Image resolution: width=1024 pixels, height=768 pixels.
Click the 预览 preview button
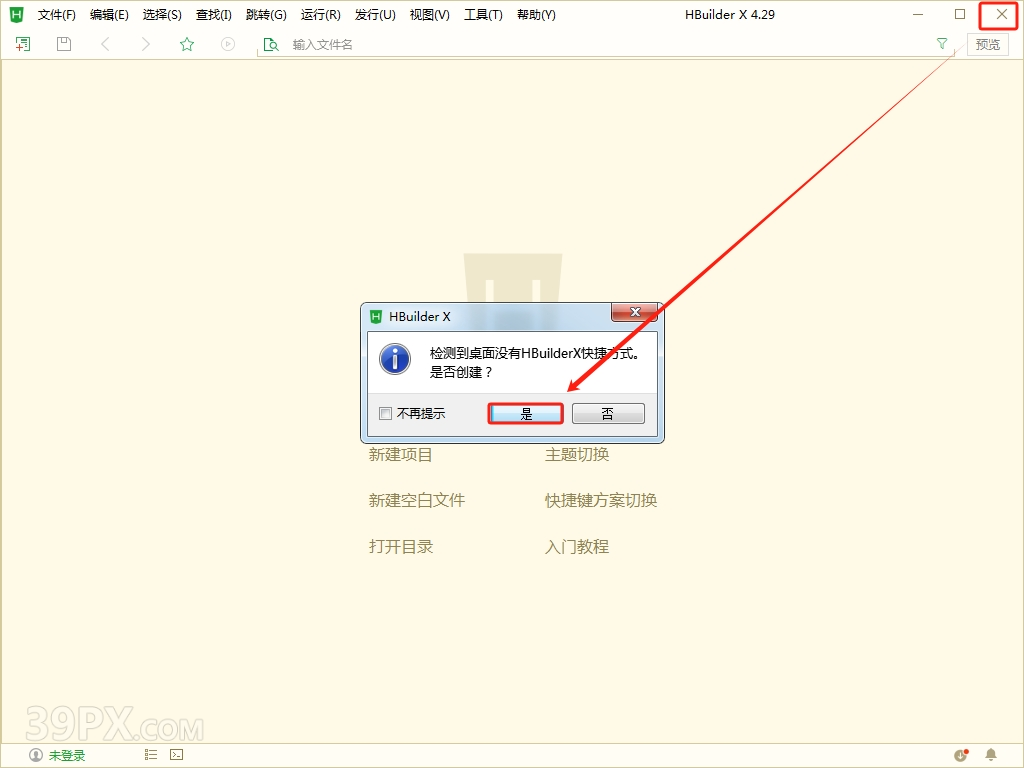987,44
